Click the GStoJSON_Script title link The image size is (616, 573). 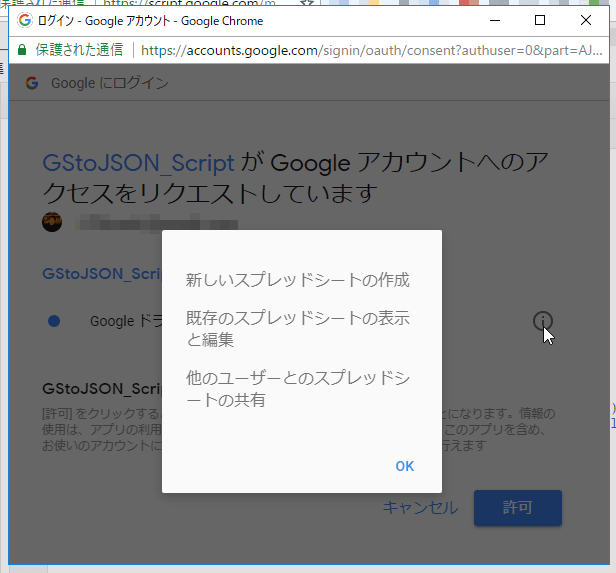[138, 163]
